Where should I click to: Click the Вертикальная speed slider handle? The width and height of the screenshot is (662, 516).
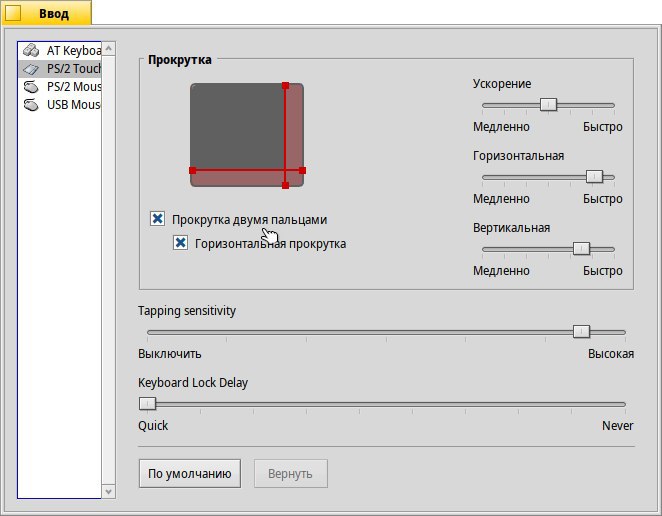coord(581,249)
